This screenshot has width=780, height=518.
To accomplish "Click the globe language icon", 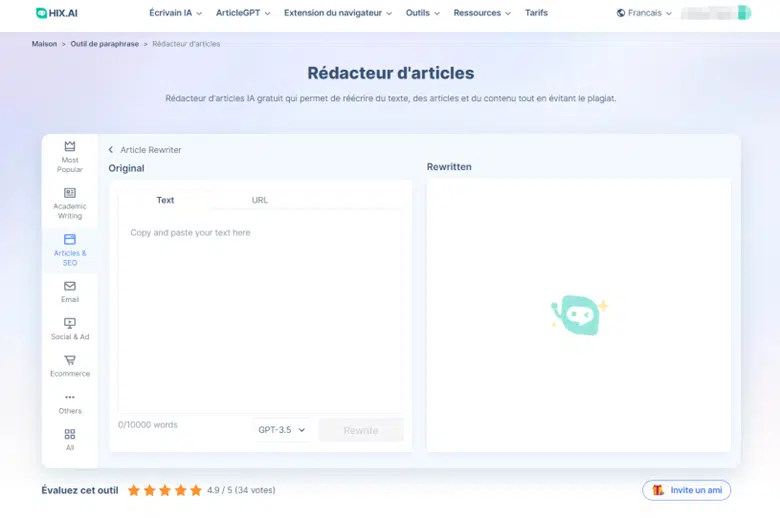I will point(621,13).
